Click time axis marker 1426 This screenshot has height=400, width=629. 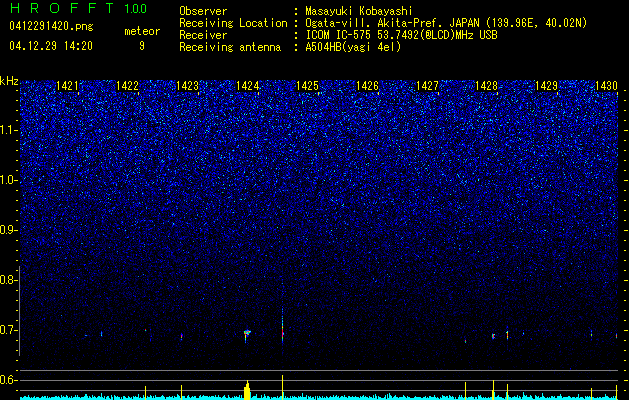pos(367,86)
